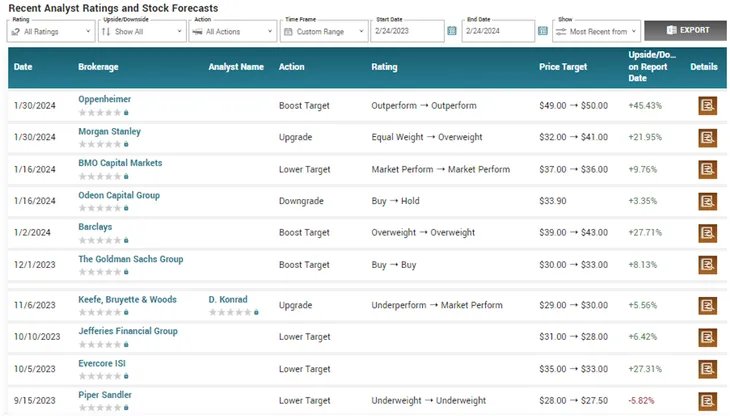Click star rating under BMO Capital Markets
Screen dimensions: 730x416
[x=100, y=176]
